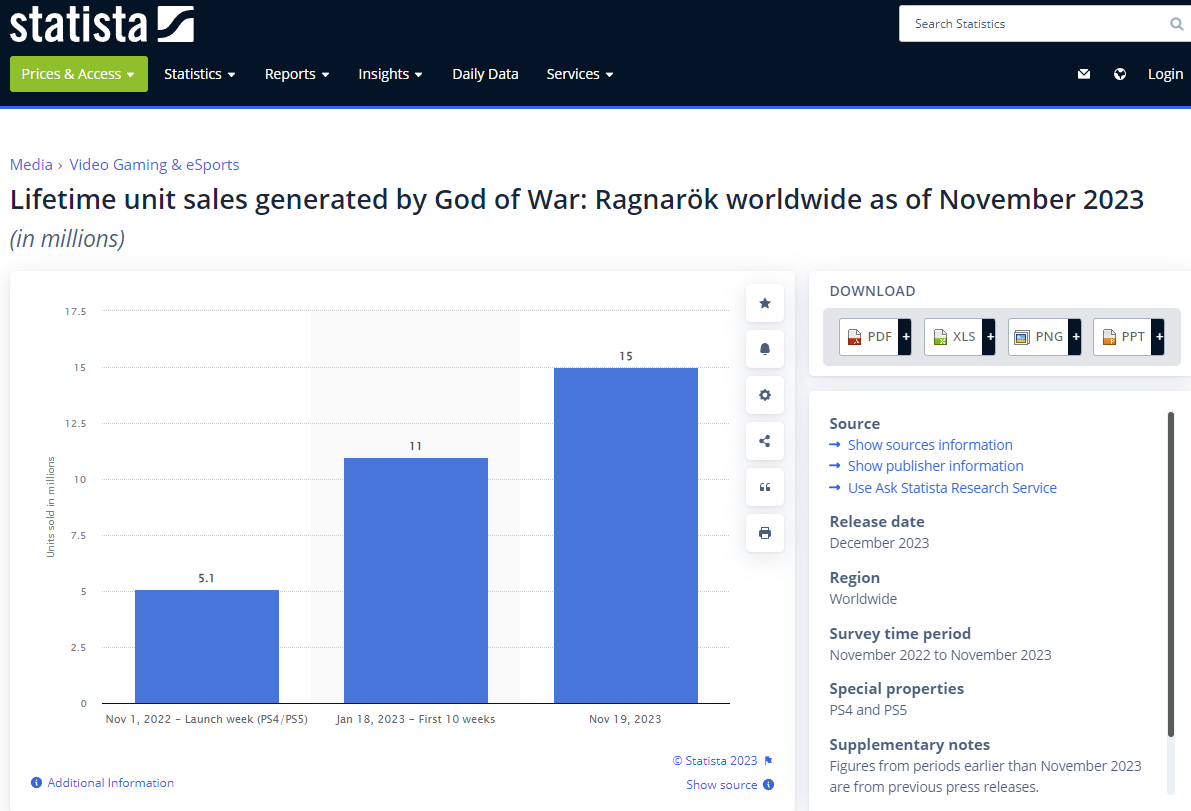Viewport: 1191px width, 811px height.
Task: Expand the Reports menu
Action: point(297,74)
